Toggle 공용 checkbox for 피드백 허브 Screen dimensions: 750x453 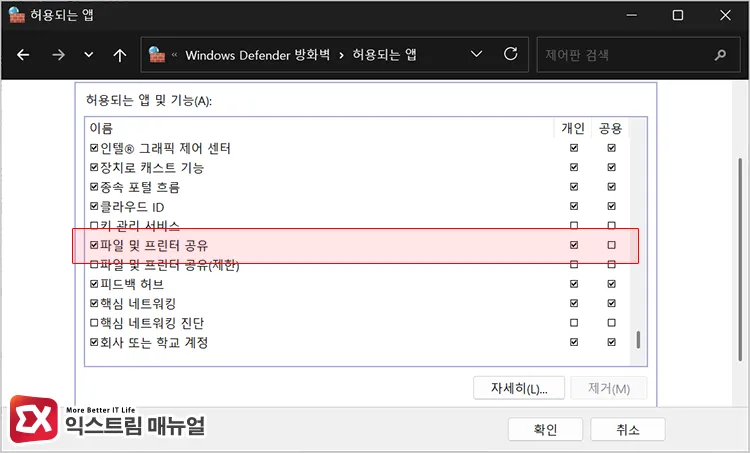611,284
